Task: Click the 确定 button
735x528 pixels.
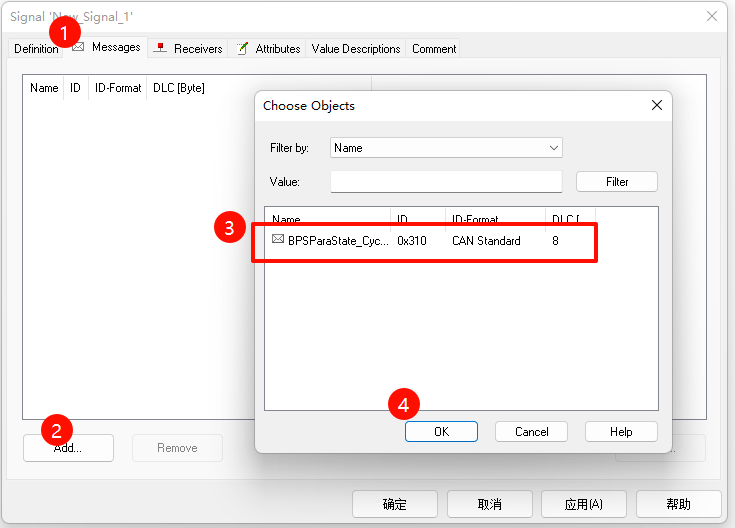Action: (395, 504)
